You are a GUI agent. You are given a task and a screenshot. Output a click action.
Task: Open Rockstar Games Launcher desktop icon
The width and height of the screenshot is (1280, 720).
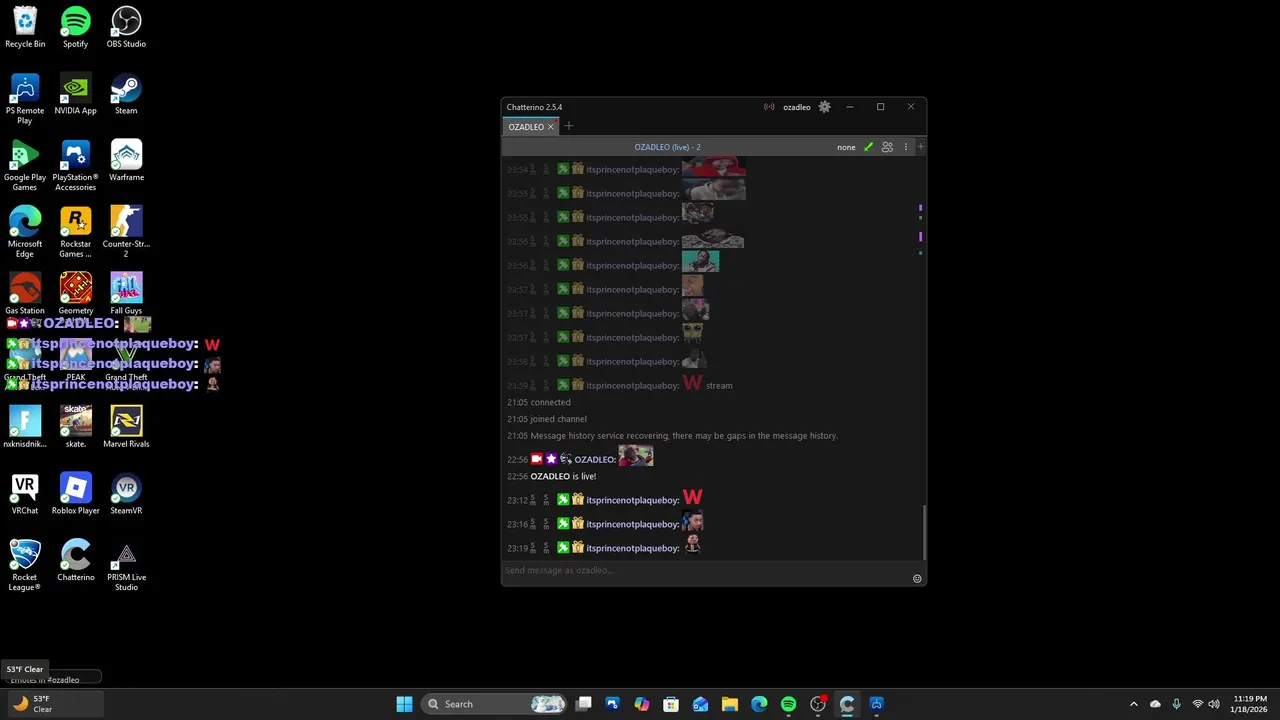pos(76,232)
